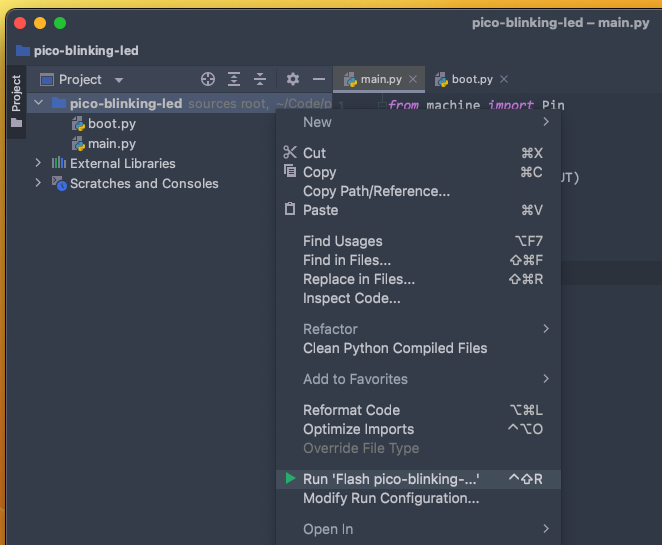
Task: Open the Project view dropdown arrow
Action: (119, 80)
